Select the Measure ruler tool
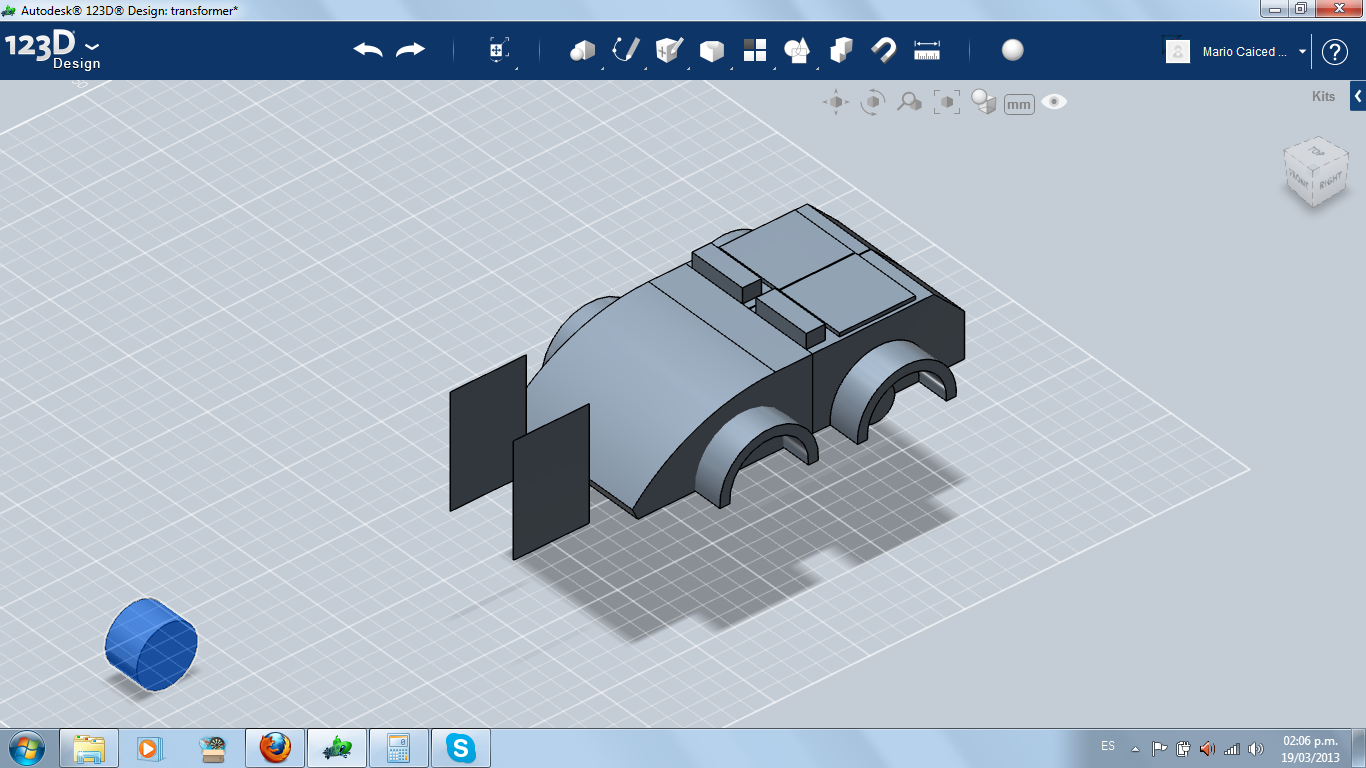 [x=927, y=50]
